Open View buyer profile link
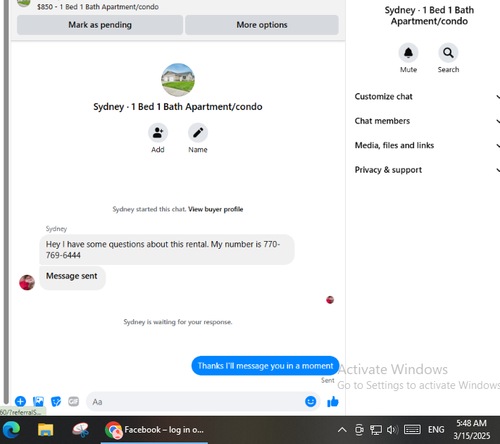 (x=216, y=209)
